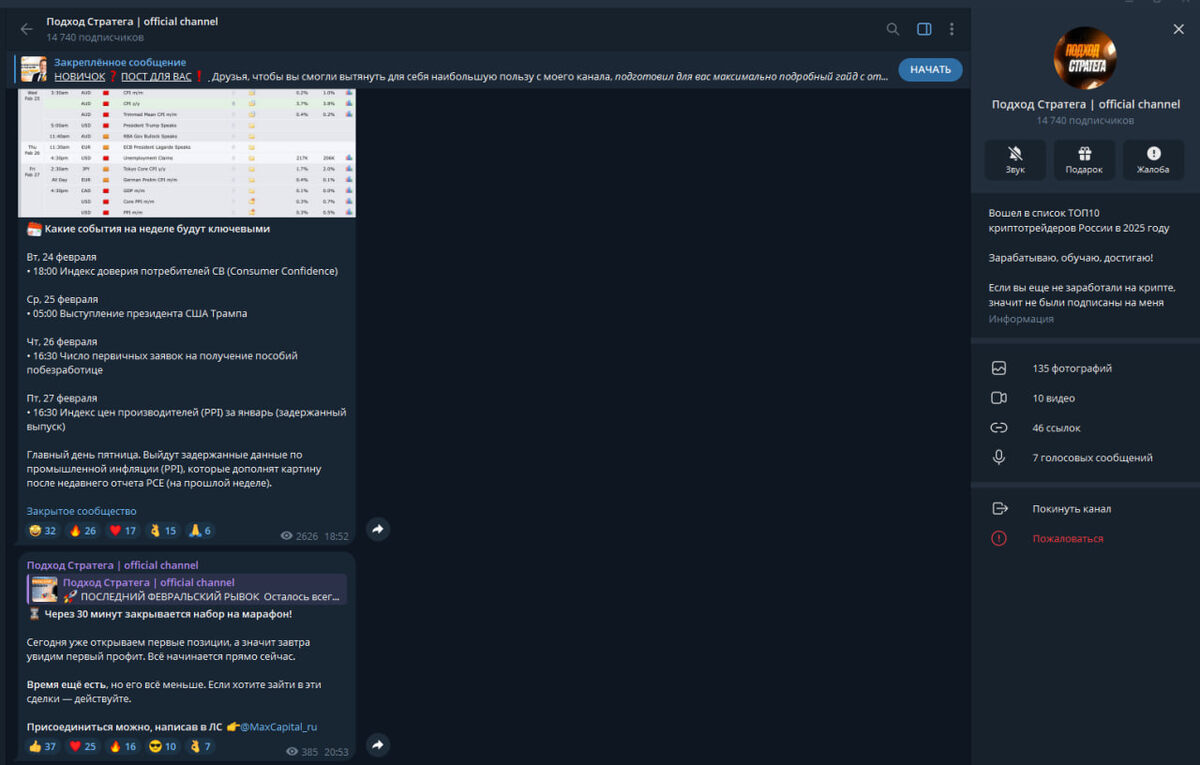Click the Информация label under description

click(x=1021, y=319)
